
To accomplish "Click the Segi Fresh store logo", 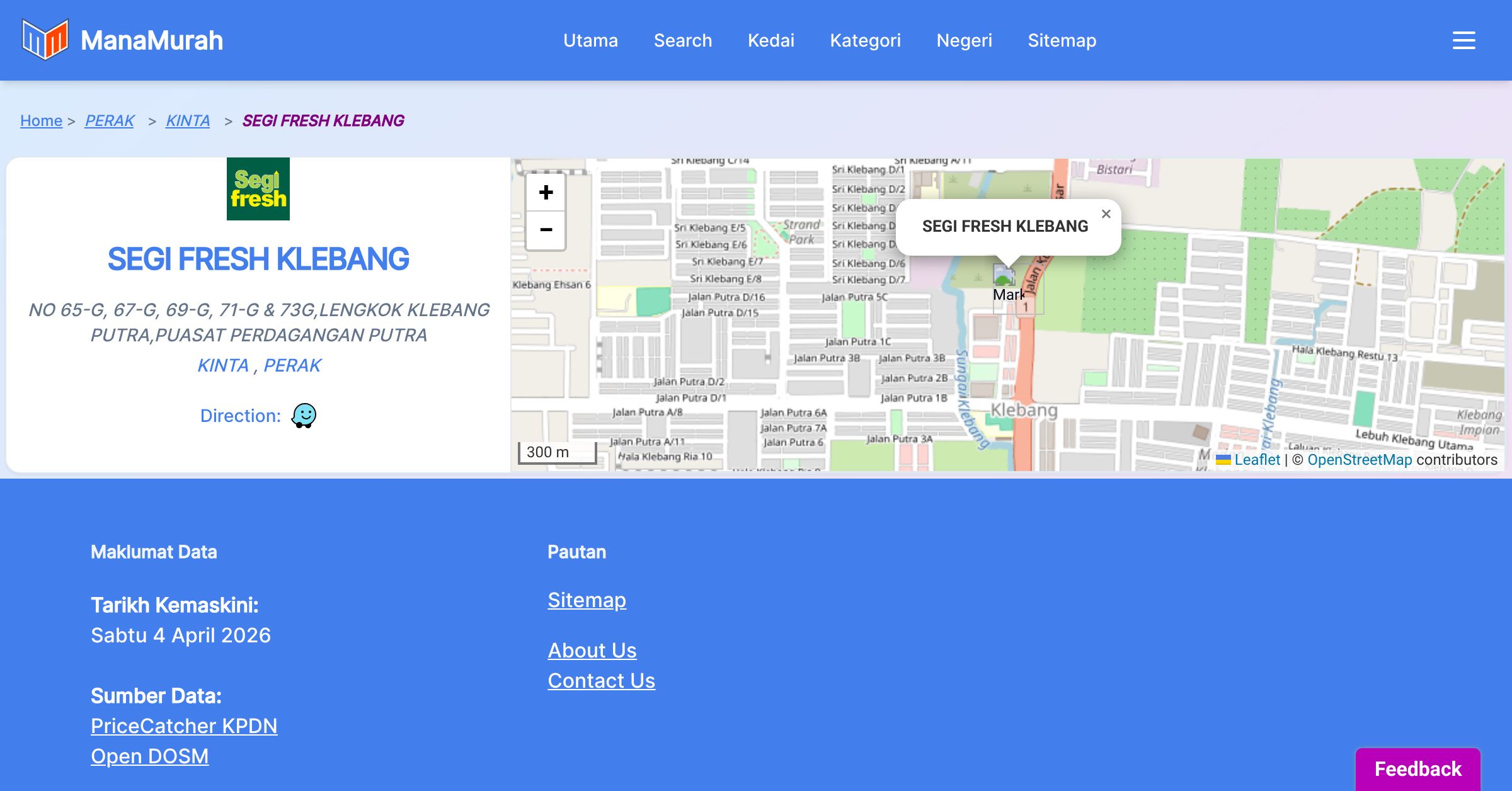I will pos(258,189).
